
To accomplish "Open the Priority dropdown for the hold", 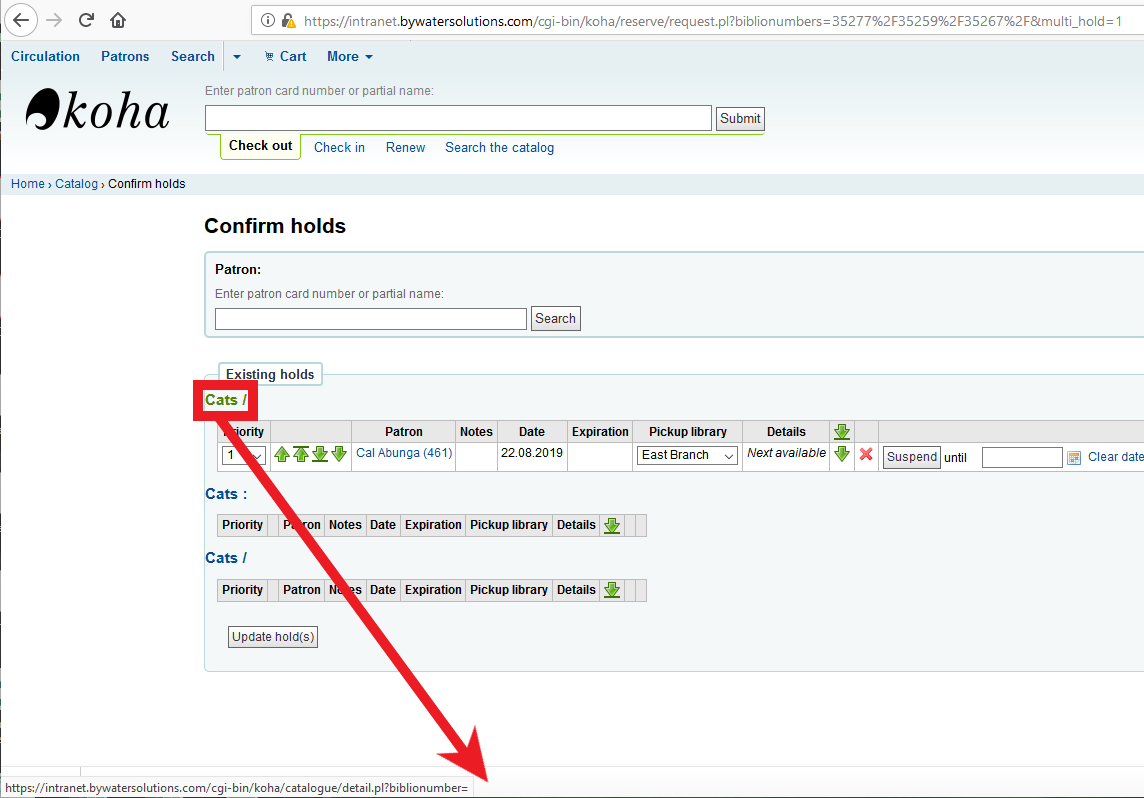I will pos(243,456).
